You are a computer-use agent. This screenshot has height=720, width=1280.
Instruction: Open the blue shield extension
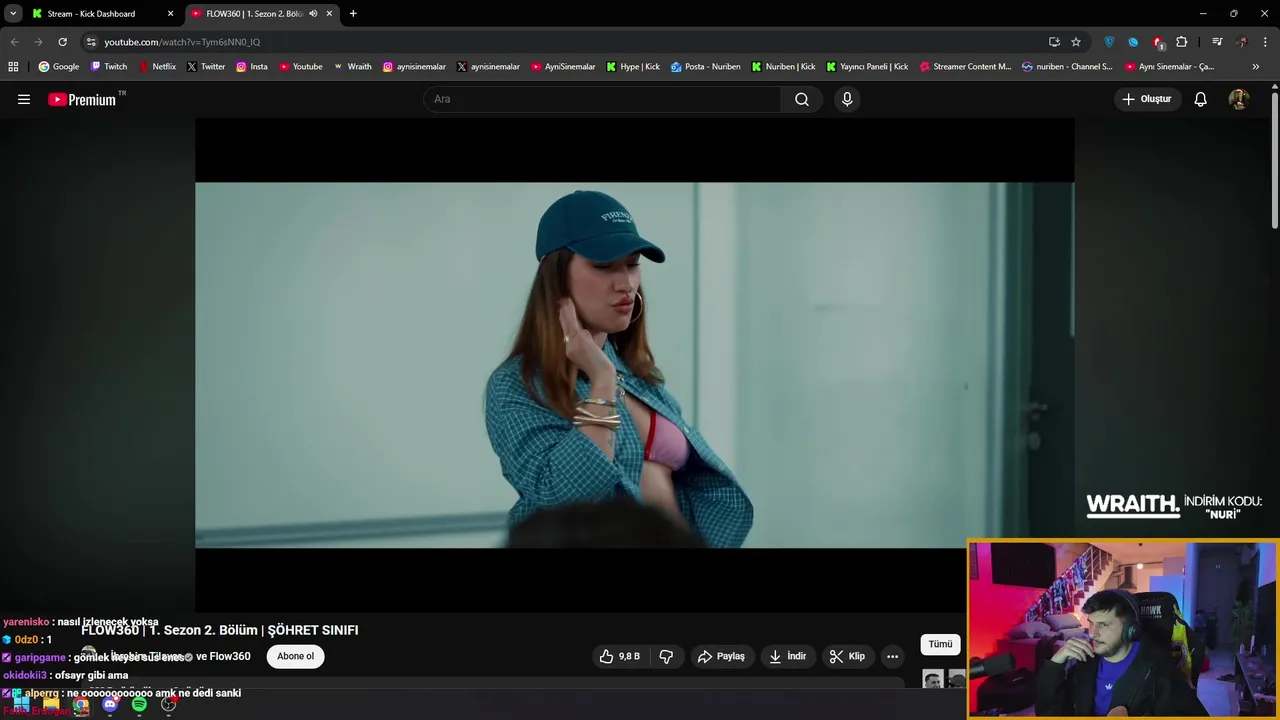point(1109,42)
